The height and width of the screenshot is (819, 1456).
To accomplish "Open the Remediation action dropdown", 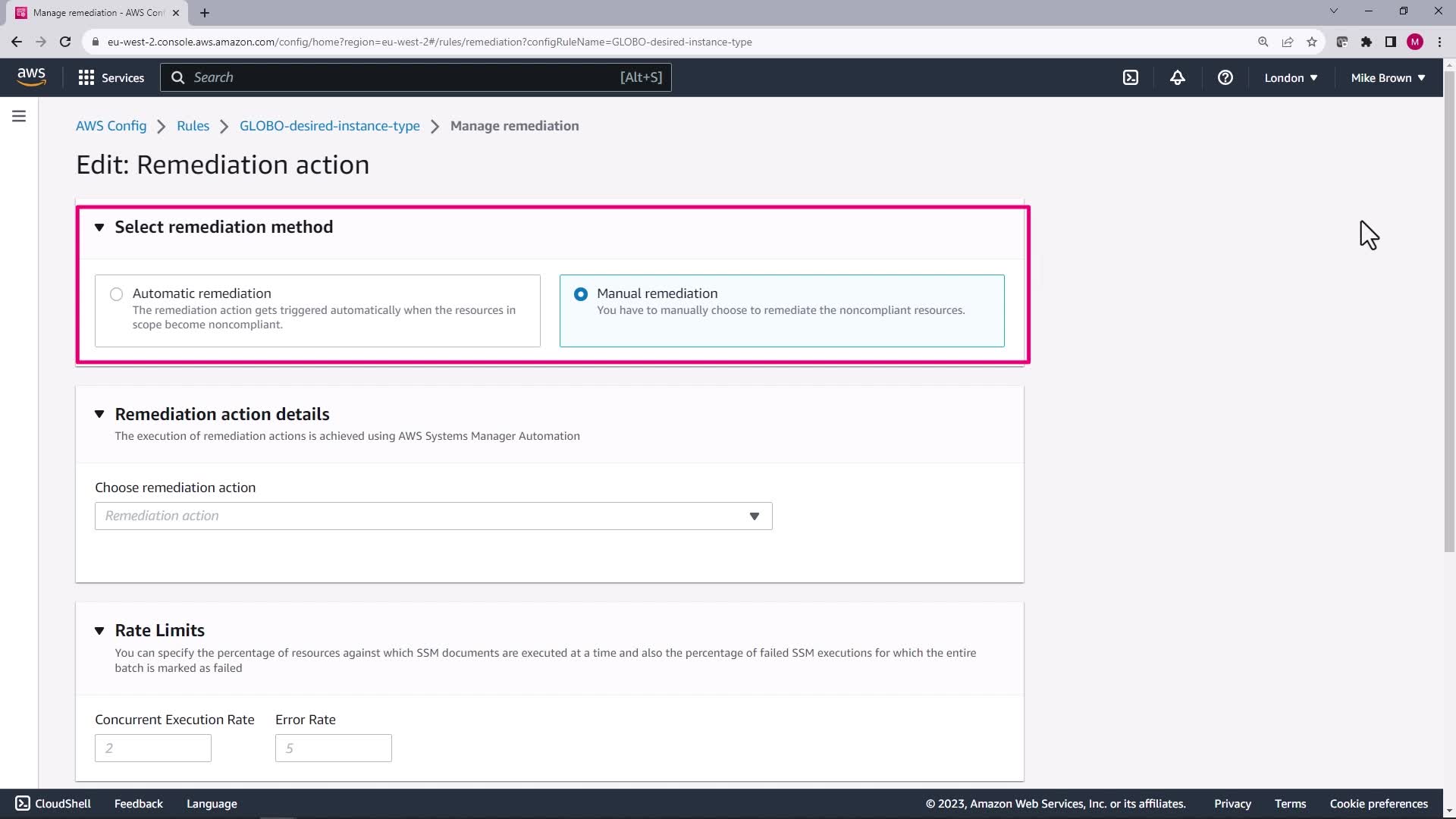I will tap(433, 516).
